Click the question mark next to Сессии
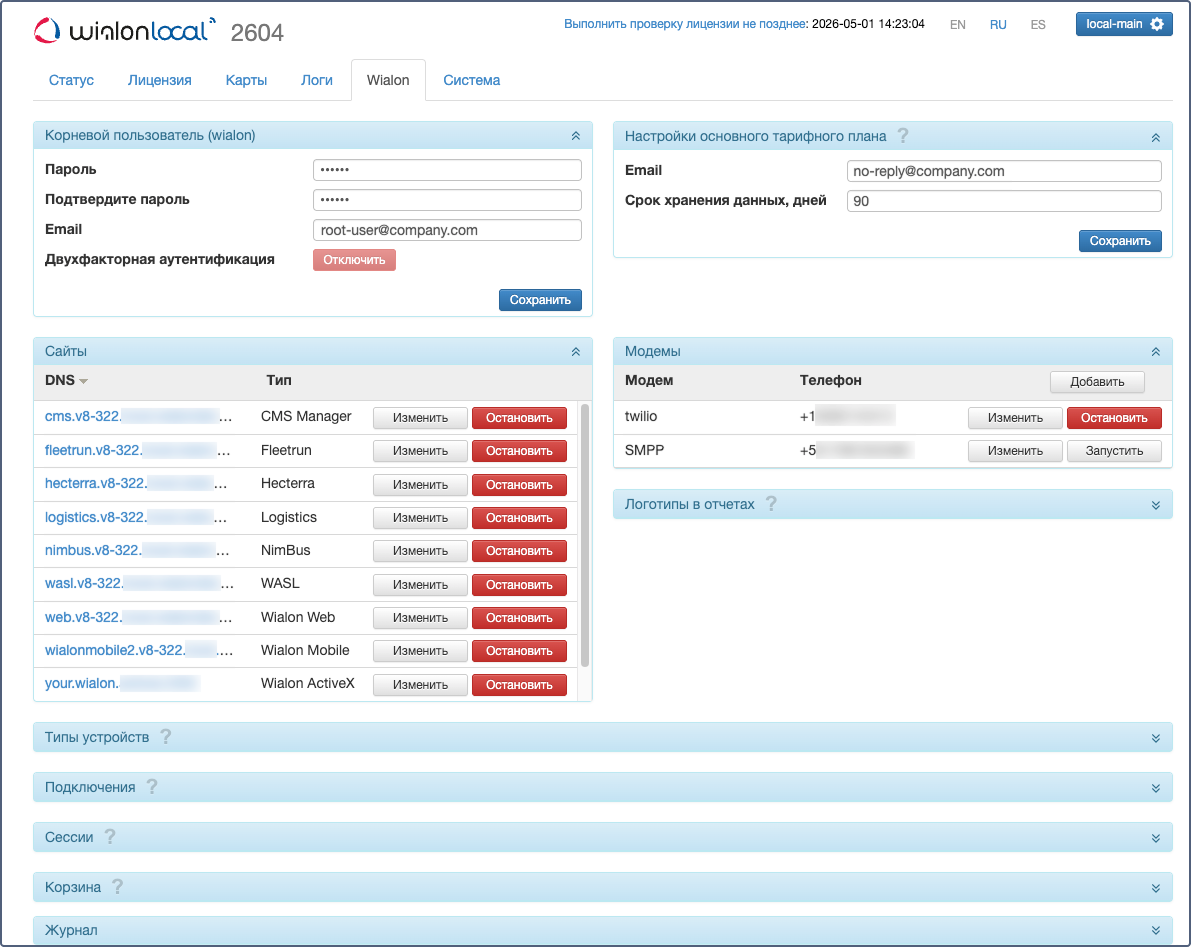The width and height of the screenshot is (1191, 947). (x=110, y=837)
